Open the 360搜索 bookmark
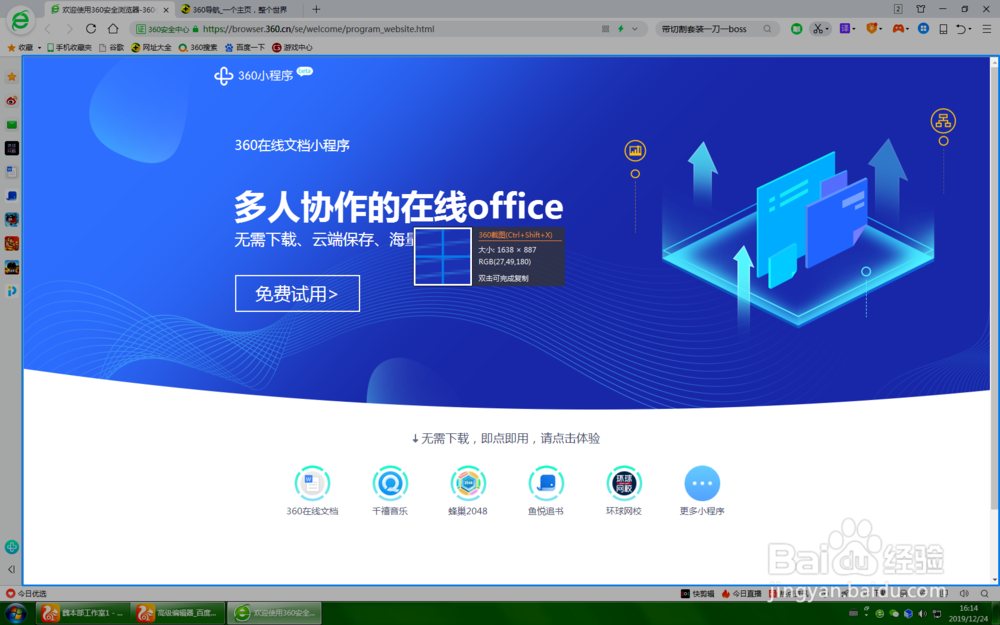1000x625 pixels. tap(198, 47)
